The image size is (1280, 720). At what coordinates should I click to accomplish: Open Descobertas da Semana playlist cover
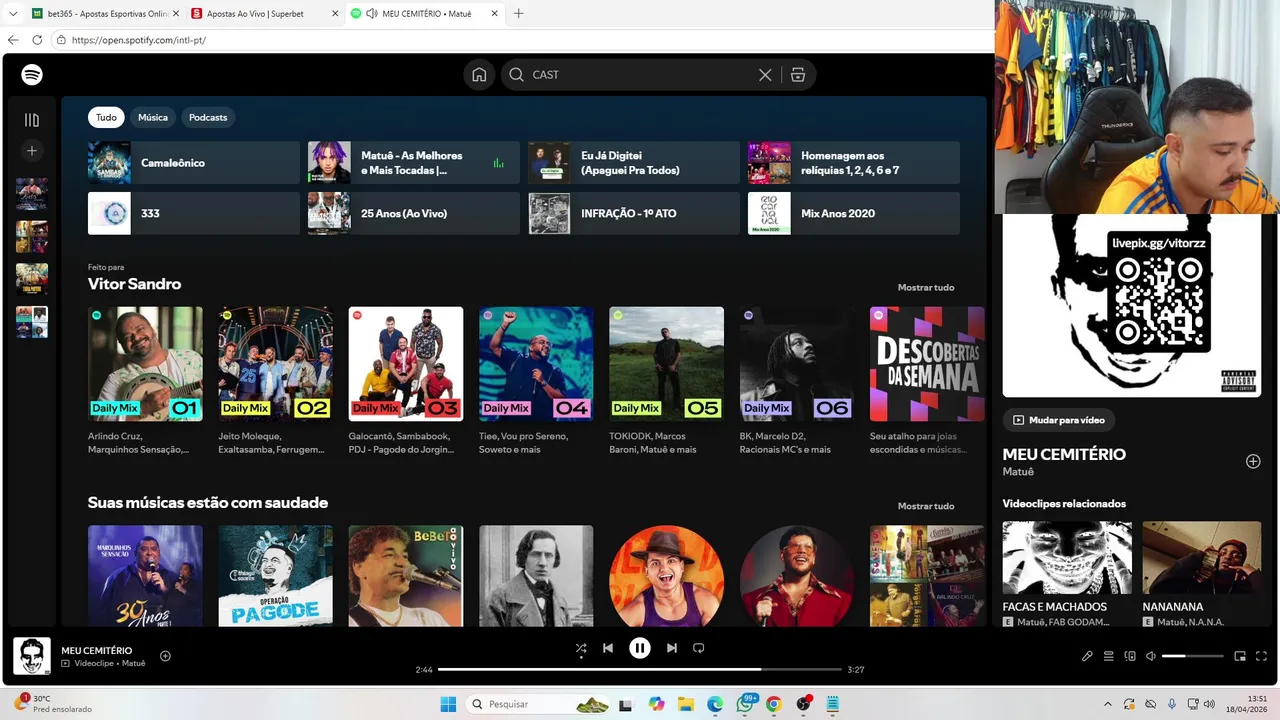(x=927, y=364)
